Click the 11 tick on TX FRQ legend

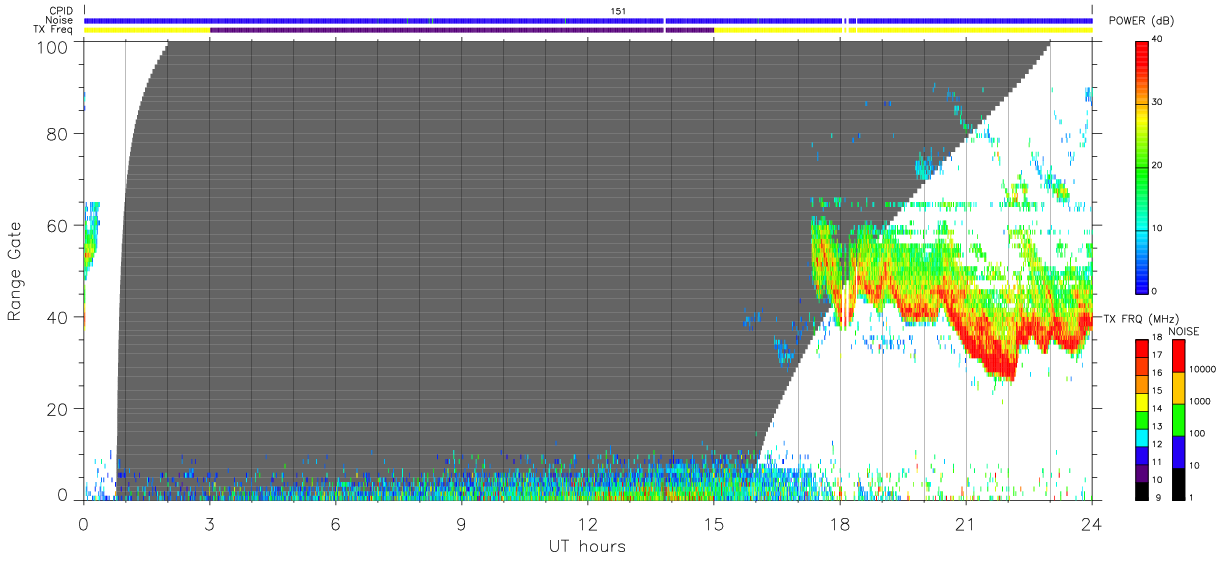click(1158, 462)
